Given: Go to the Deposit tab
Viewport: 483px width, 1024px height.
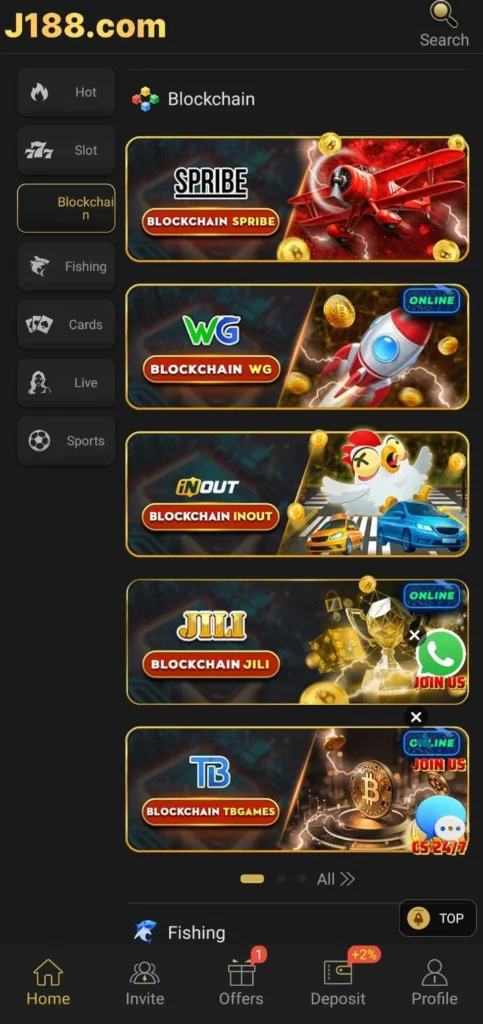Looking at the screenshot, I should [338, 982].
